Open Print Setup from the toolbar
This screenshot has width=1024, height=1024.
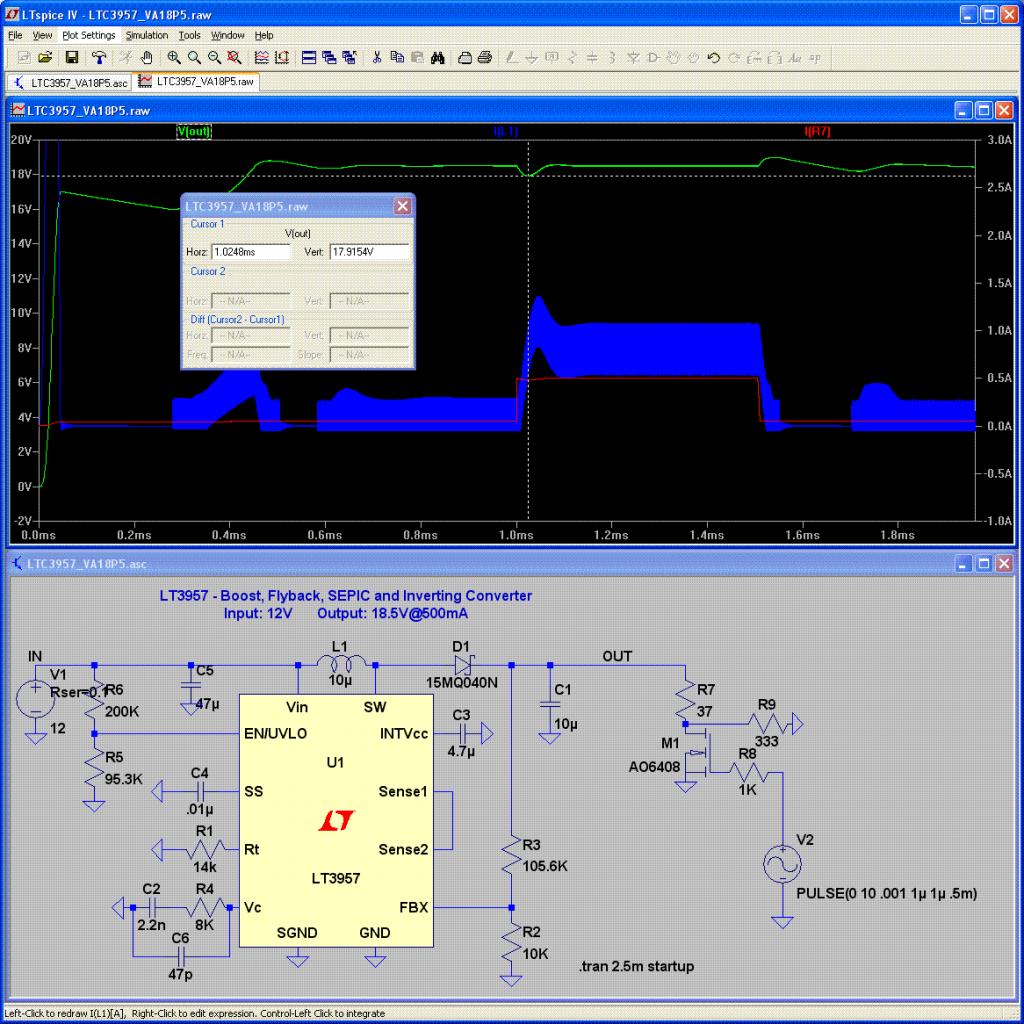(x=464, y=57)
